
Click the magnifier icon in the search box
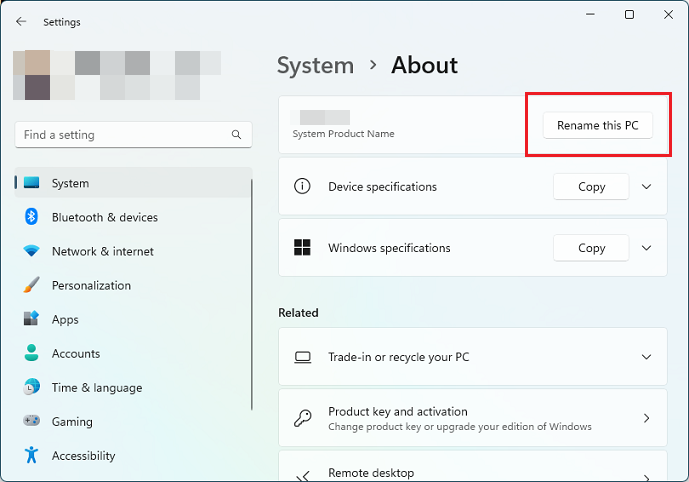click(236, 134)
